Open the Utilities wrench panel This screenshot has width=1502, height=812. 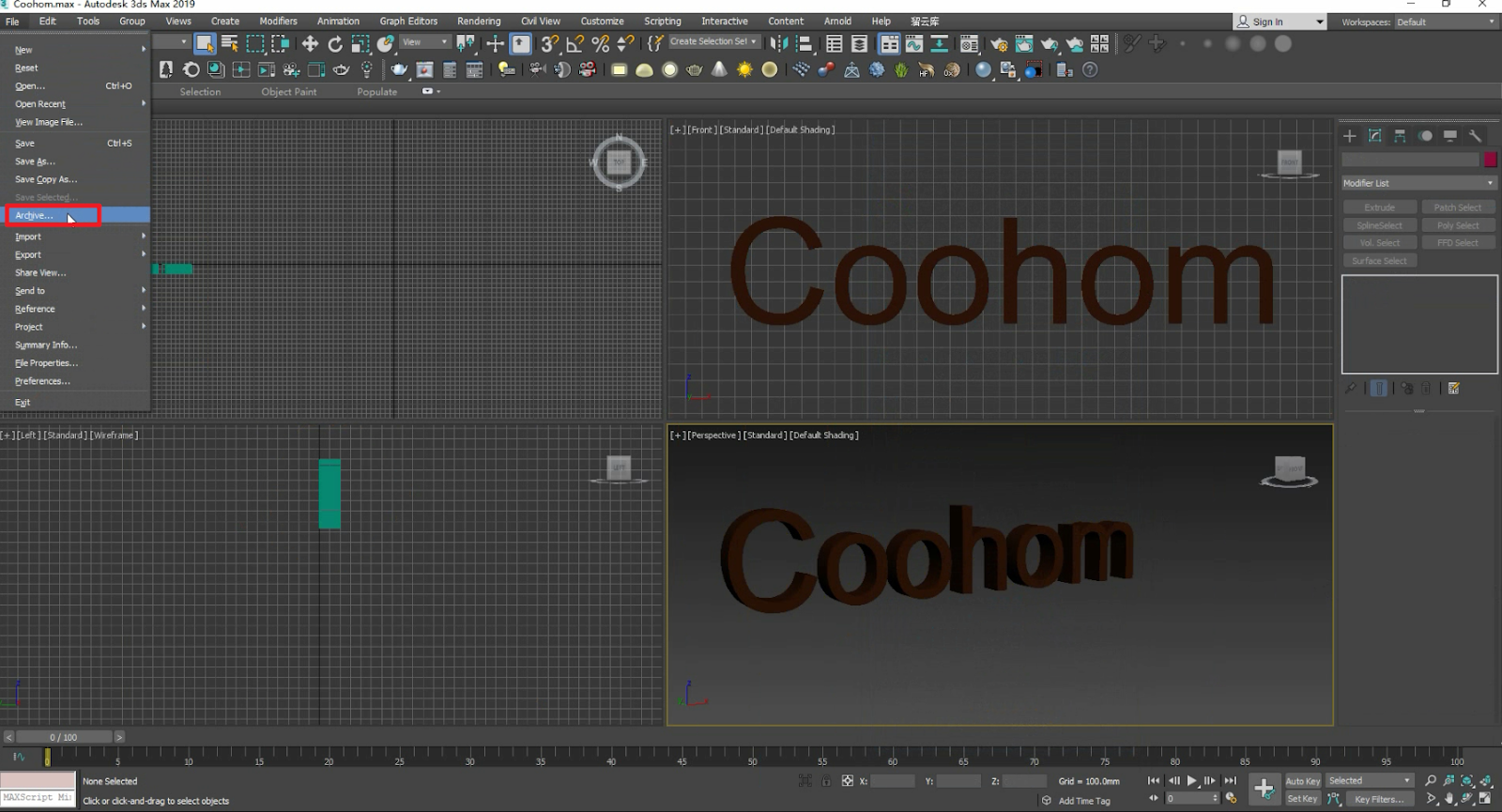[1475, 136]
